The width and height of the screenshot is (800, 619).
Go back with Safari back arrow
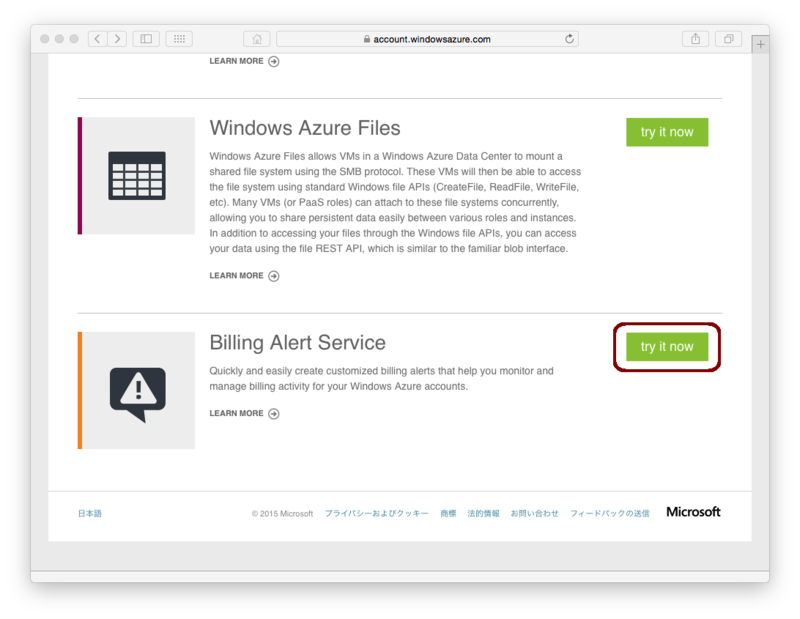pos(97,39)
